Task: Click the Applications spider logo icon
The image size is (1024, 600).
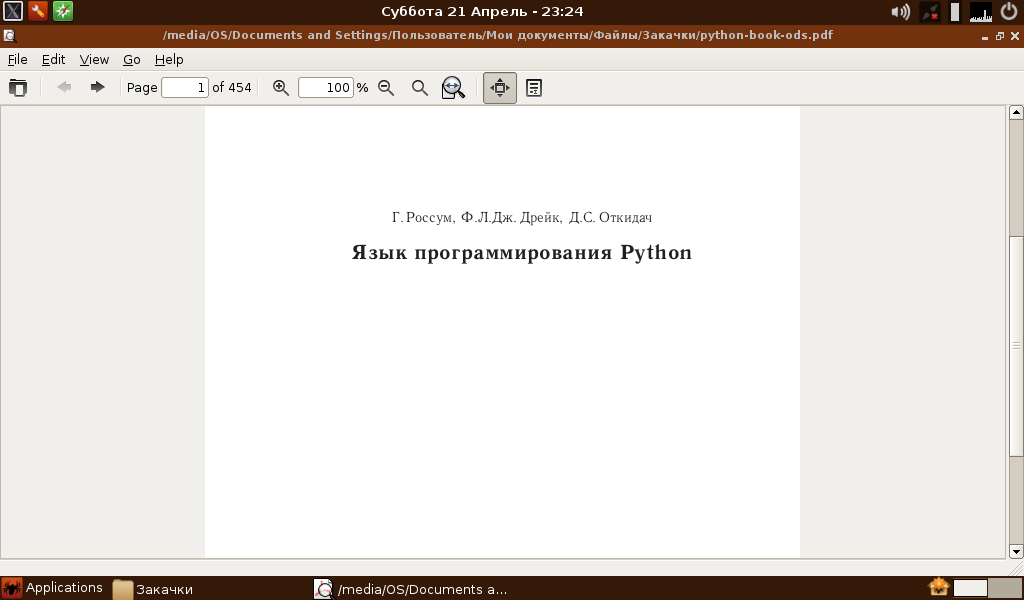Action: (12, 588)
